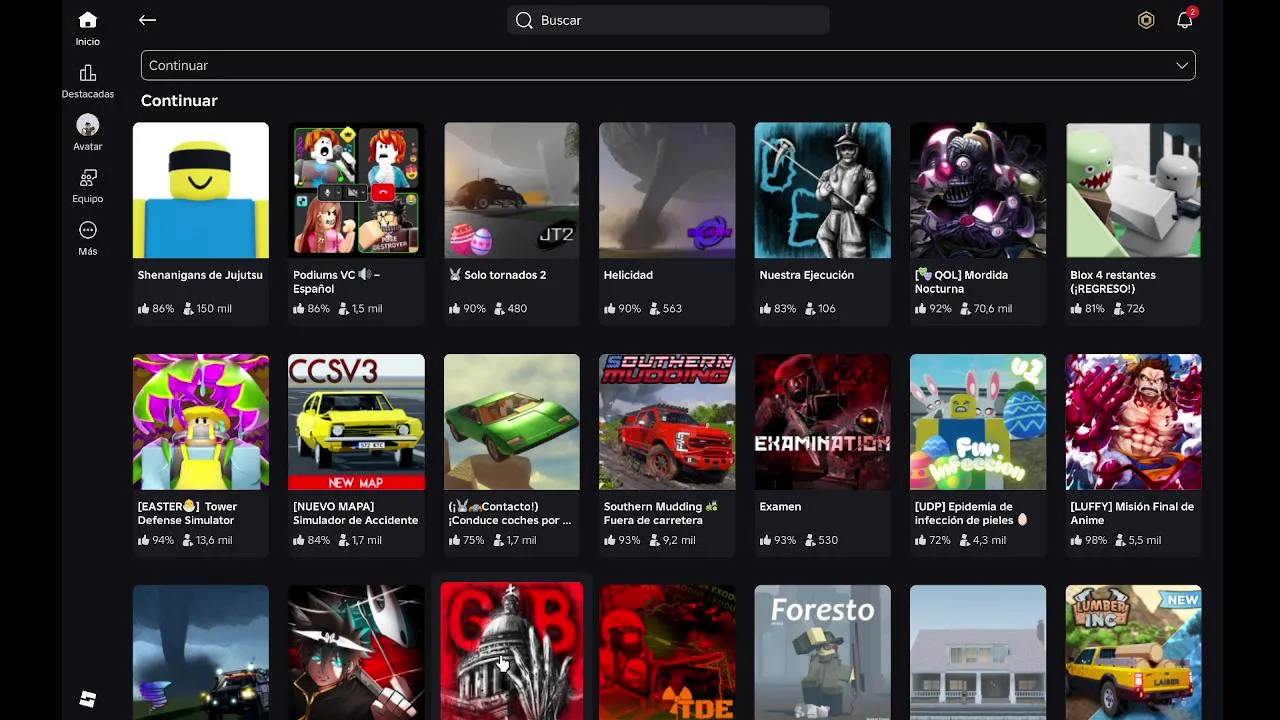Open Southern Mudding thumbnail
Image resolution: width=1280 pixels, height=720 pixels.
click(x=667, y=422)
